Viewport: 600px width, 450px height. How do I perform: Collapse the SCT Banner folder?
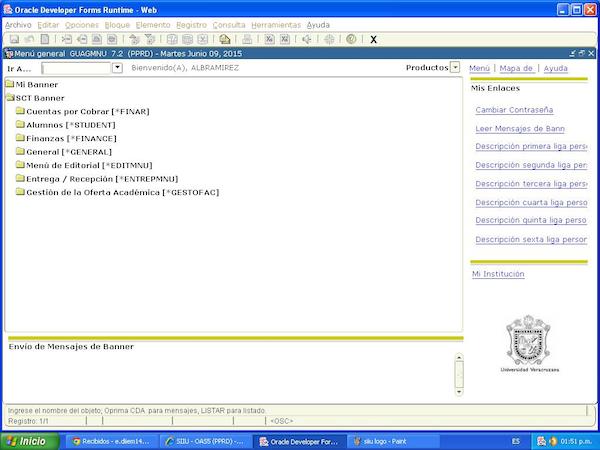(x=9, y=98)
